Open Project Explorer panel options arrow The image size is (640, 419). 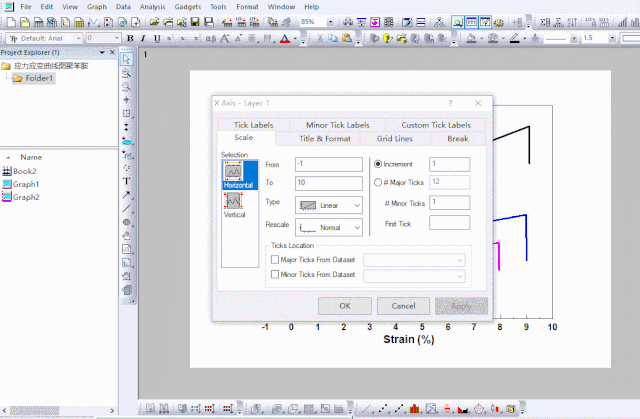click(102, 53)
